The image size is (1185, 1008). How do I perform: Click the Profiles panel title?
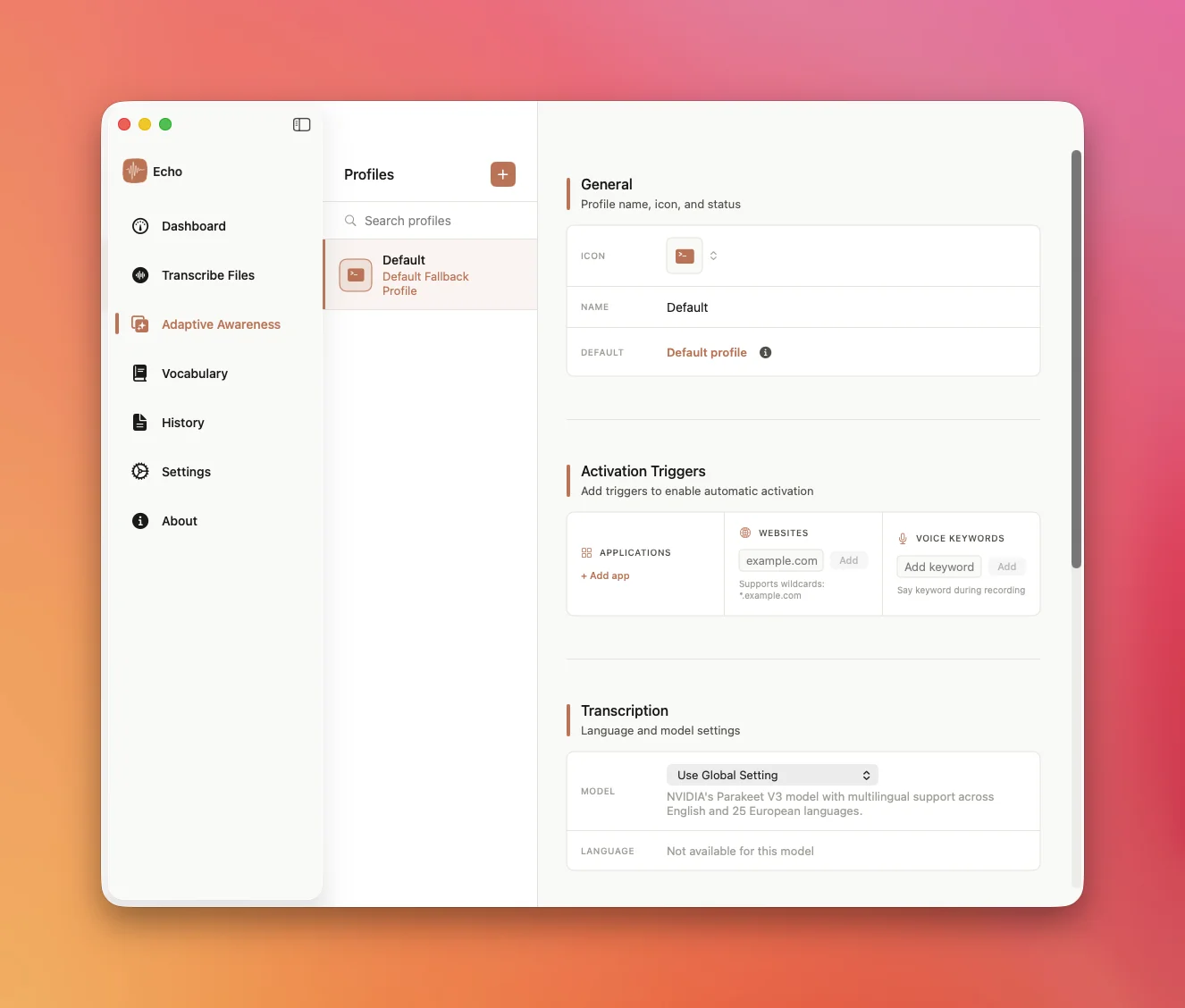(368, 174)
